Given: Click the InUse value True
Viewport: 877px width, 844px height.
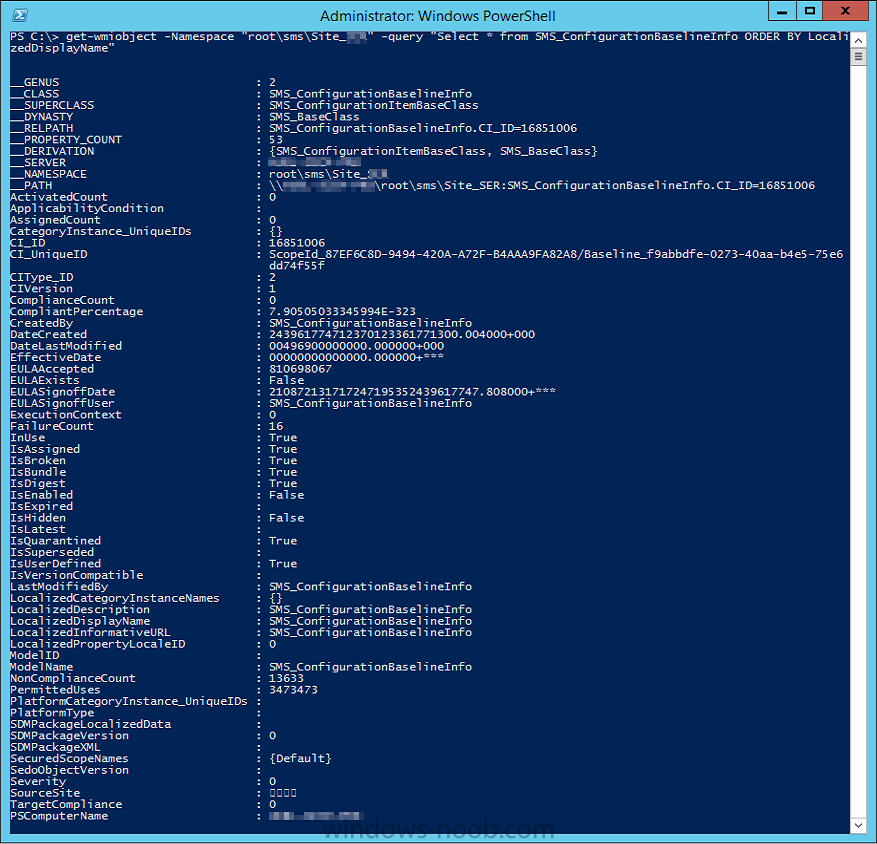Looking at the screenshot, I should point(283,438).
